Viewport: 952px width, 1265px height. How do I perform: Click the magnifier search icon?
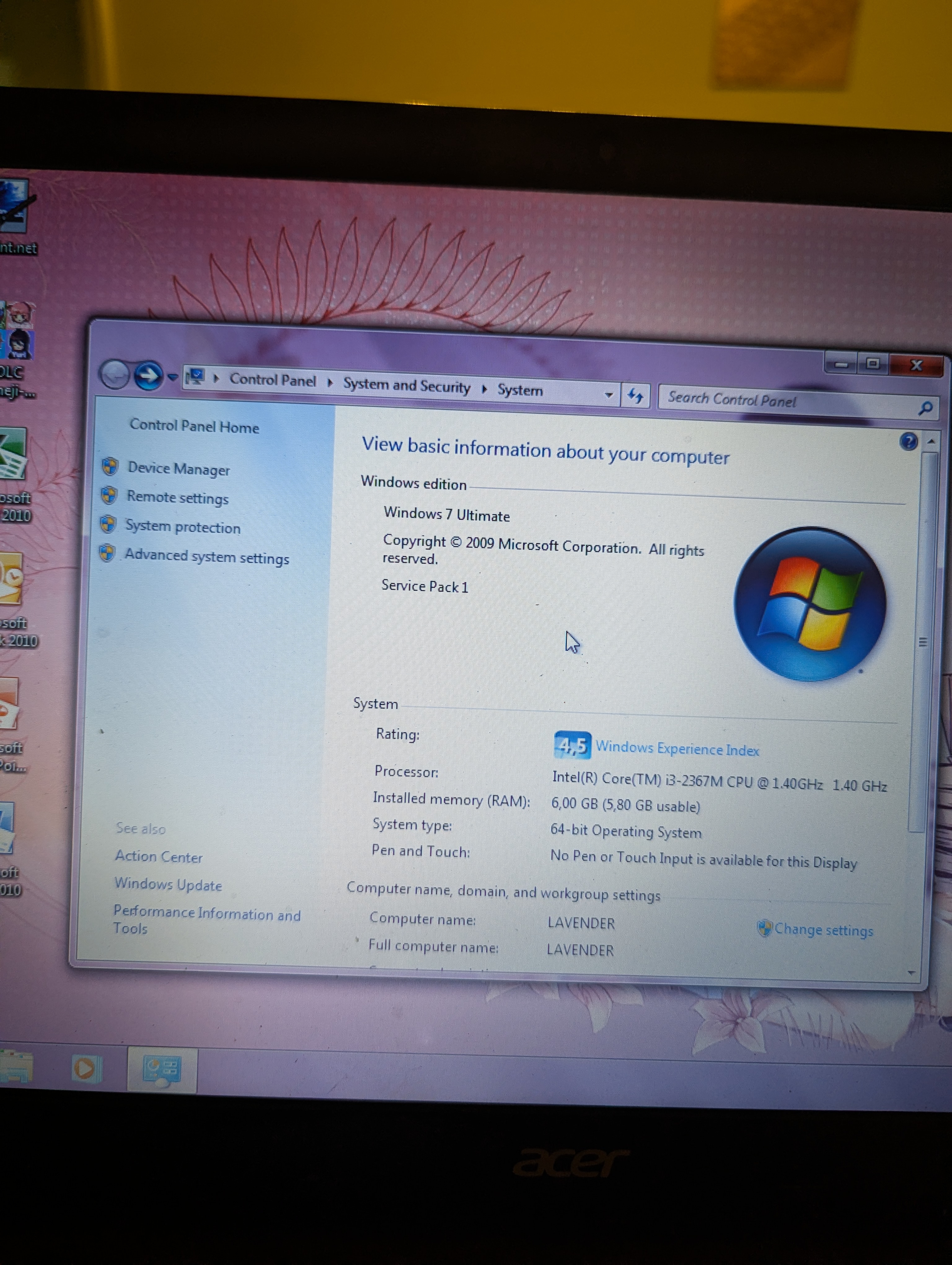[x=925, y=408]
